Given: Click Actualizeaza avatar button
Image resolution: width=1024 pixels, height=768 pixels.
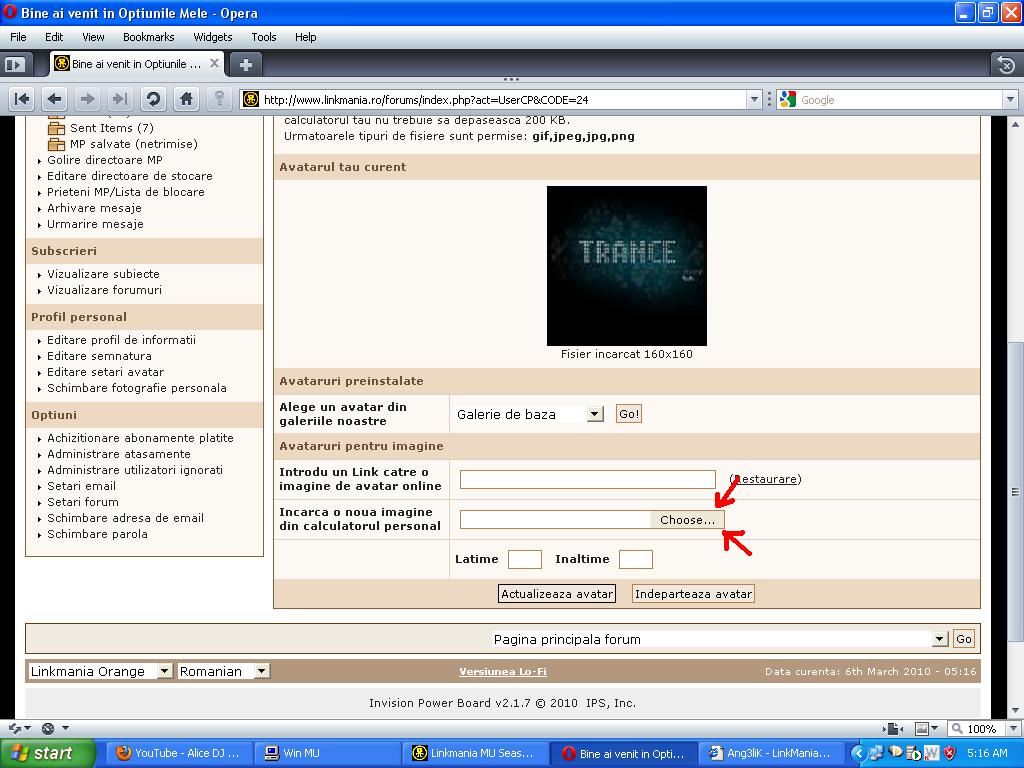Looking at the screenshot, I should 556,594.
